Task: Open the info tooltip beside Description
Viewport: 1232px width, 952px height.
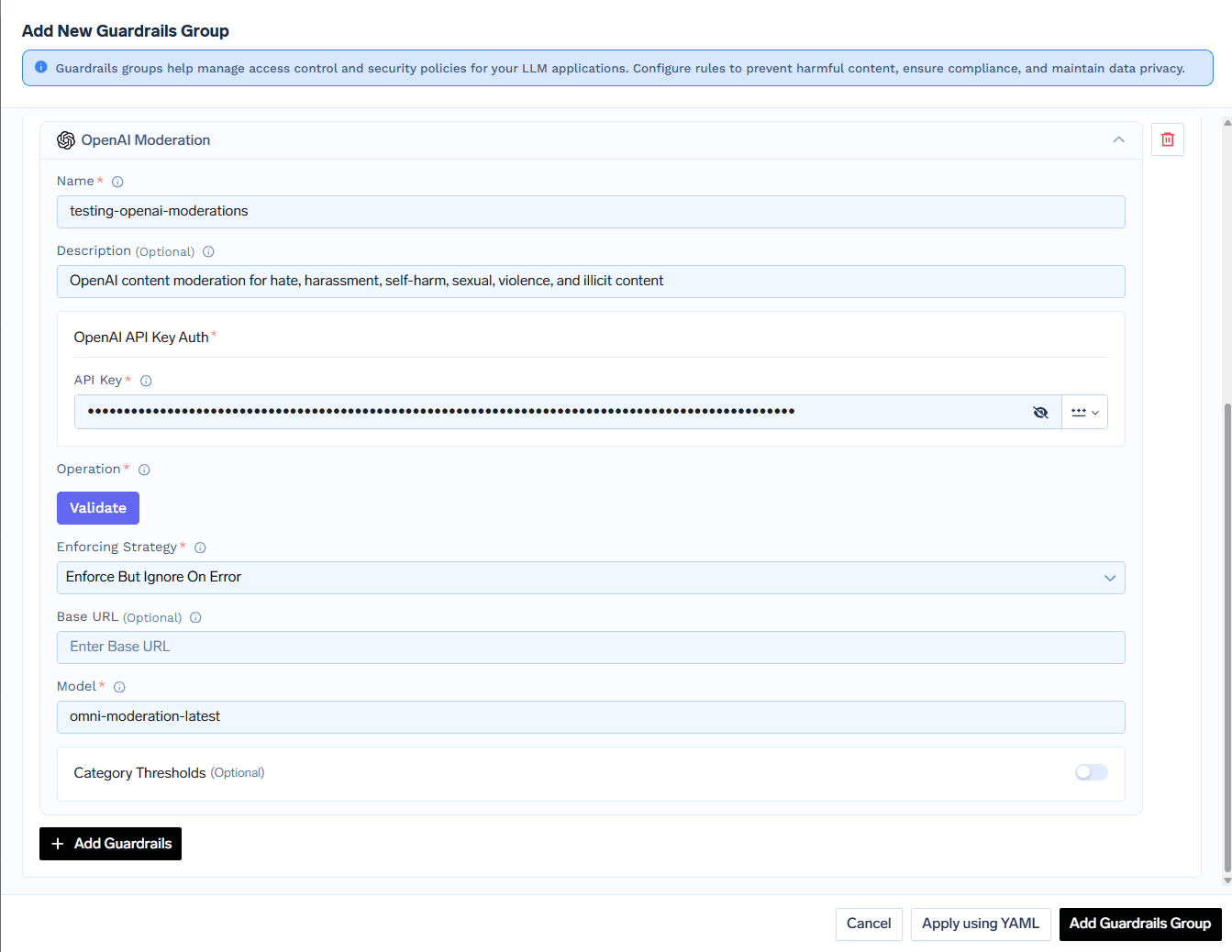Action: pos(208,251)
